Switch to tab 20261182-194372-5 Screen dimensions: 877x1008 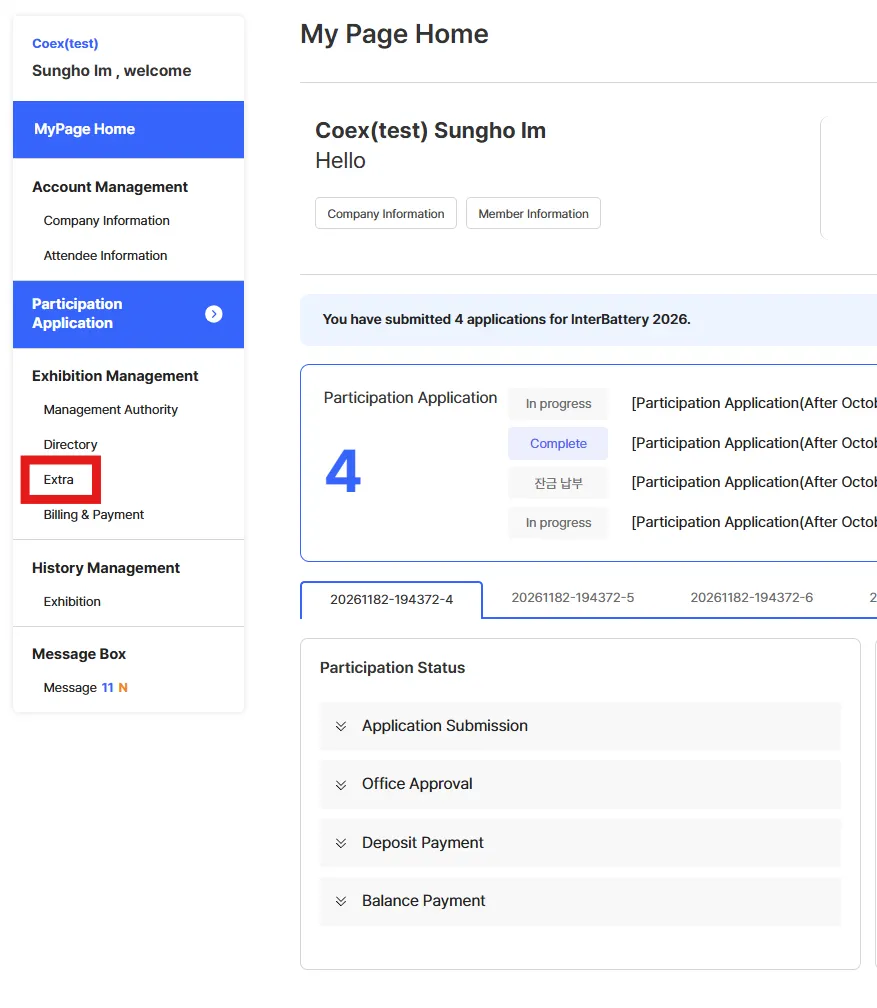(573, 598)
